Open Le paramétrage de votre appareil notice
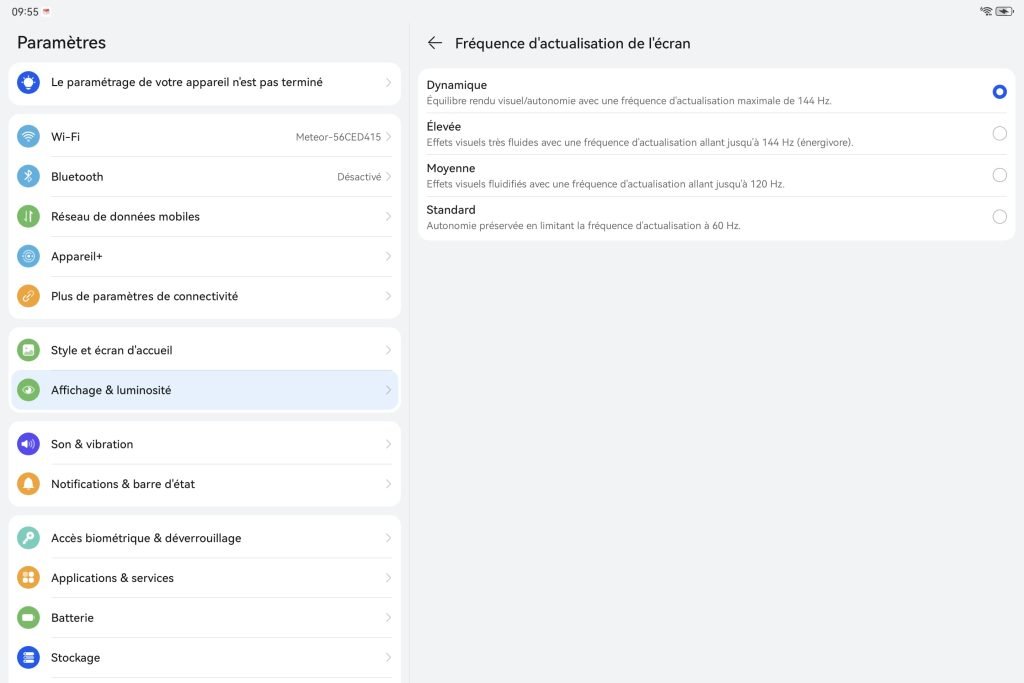1024x683 pixels. click(204, 83)
